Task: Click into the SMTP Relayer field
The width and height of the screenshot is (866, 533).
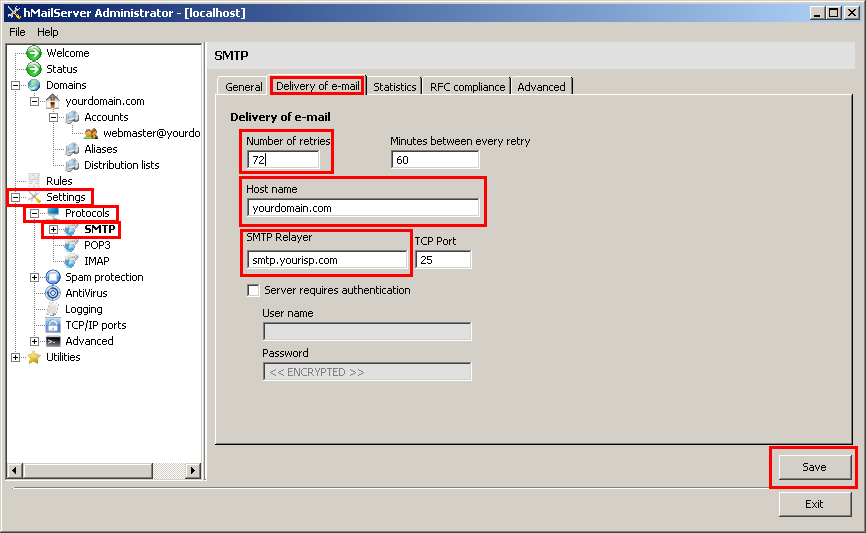Action: click(x=327, y=260)
